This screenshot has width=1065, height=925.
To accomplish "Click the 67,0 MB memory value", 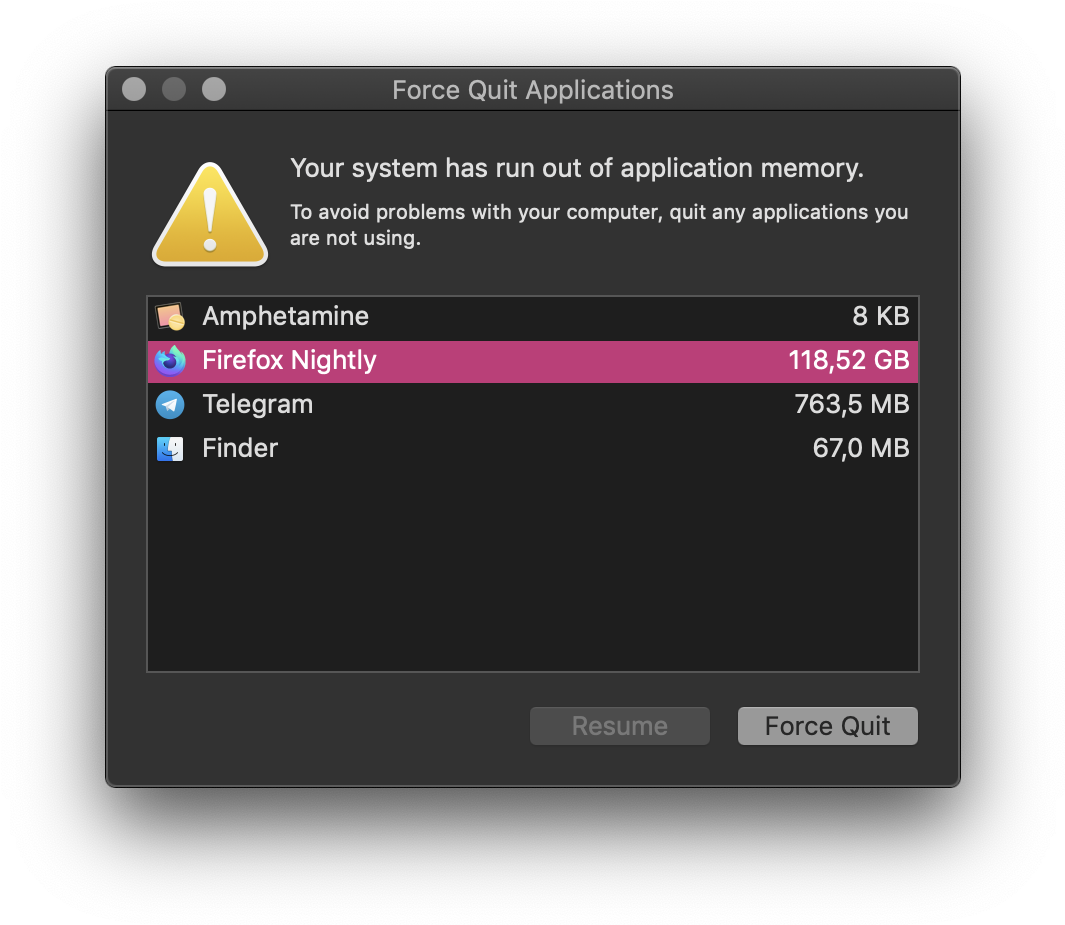I will click(x=861, y=448).
